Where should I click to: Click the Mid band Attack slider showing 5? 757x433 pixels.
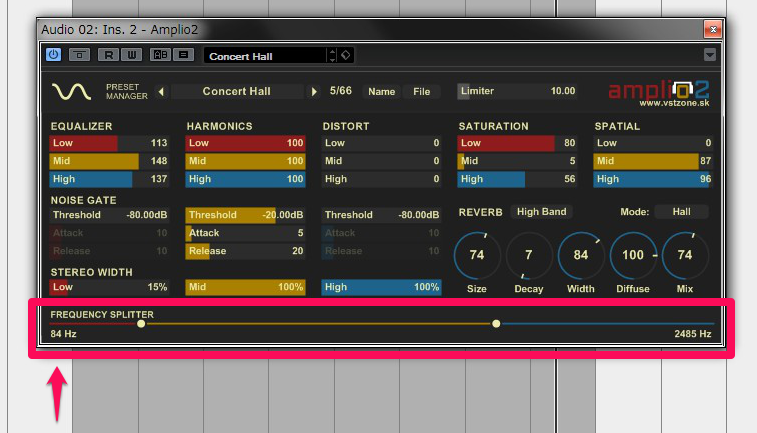(245, 233)
